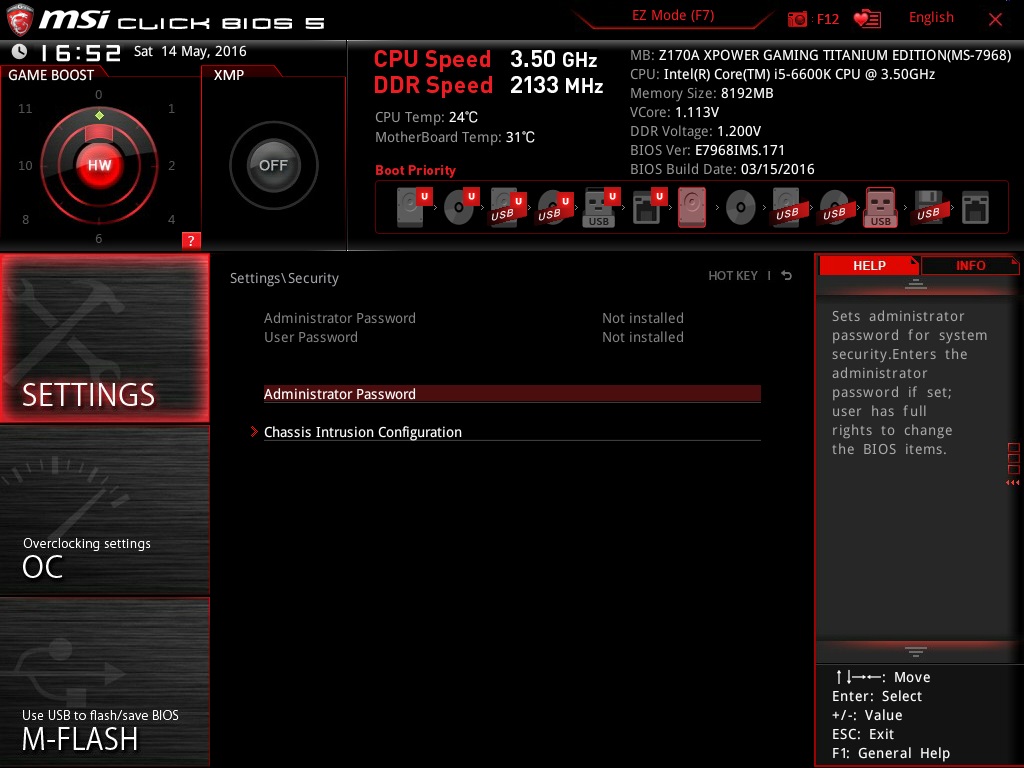Click the F12 screenshot camera icon
1024x768 pixels.
tap(797, 19)
